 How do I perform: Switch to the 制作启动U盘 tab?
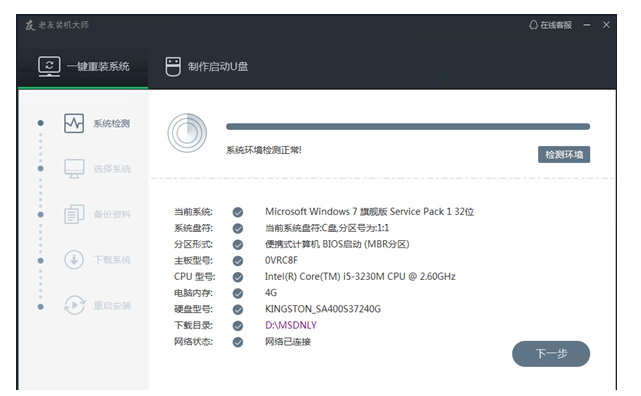207,67
